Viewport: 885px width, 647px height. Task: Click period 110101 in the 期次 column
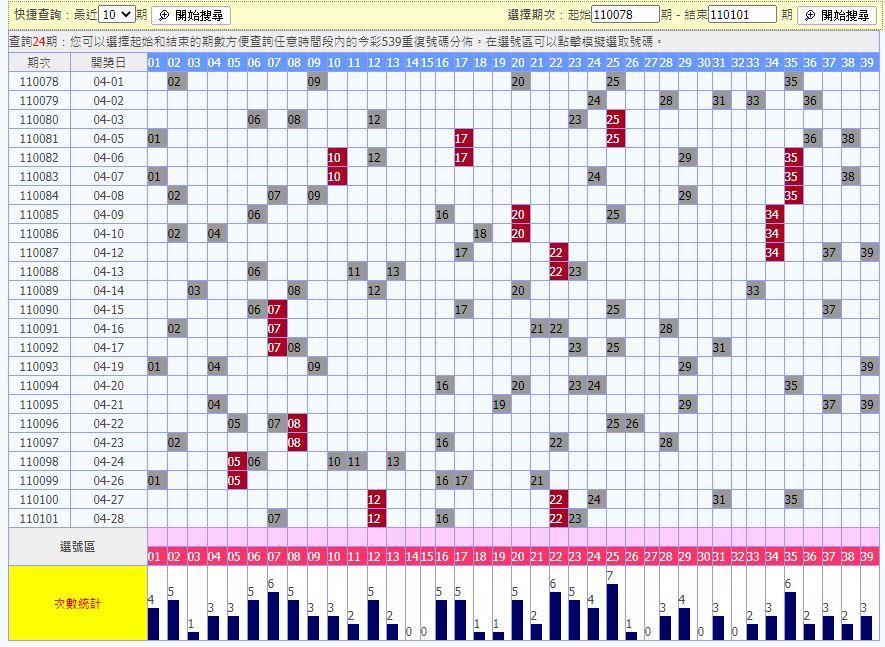click(x=39, y=518)
